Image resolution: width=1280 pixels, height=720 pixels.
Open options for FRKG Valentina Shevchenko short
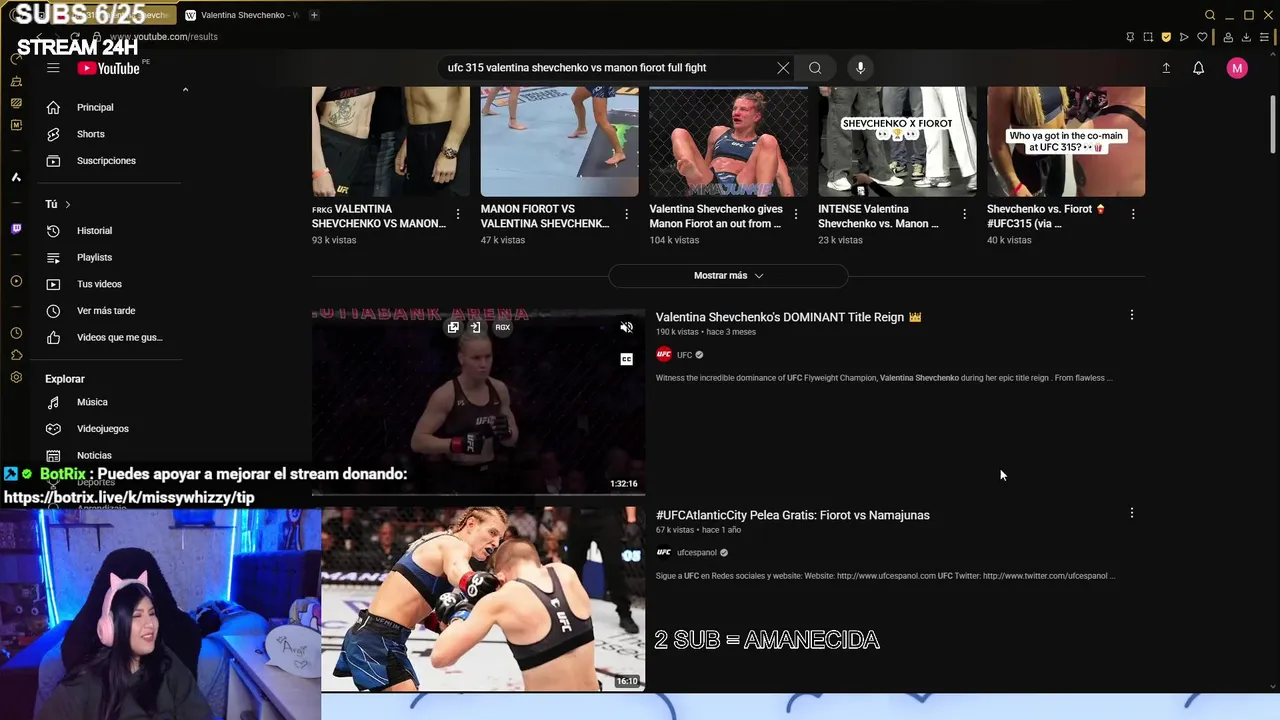pyautogui.click(x=458, y=214)
